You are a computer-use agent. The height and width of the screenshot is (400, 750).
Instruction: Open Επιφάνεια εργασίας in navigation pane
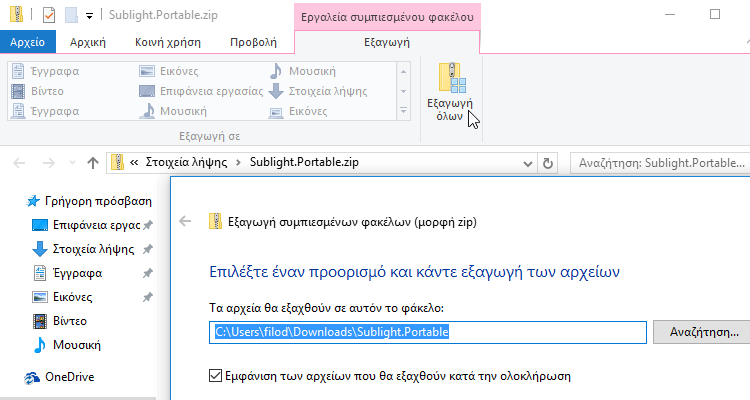coord(86,225)
